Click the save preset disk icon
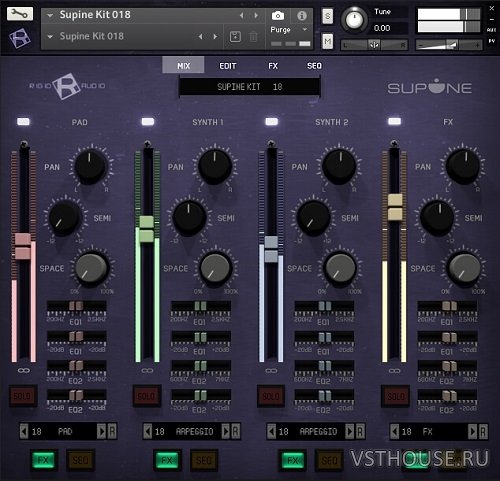The height and width of the screenshot is (481, 500). coord(235,36)
